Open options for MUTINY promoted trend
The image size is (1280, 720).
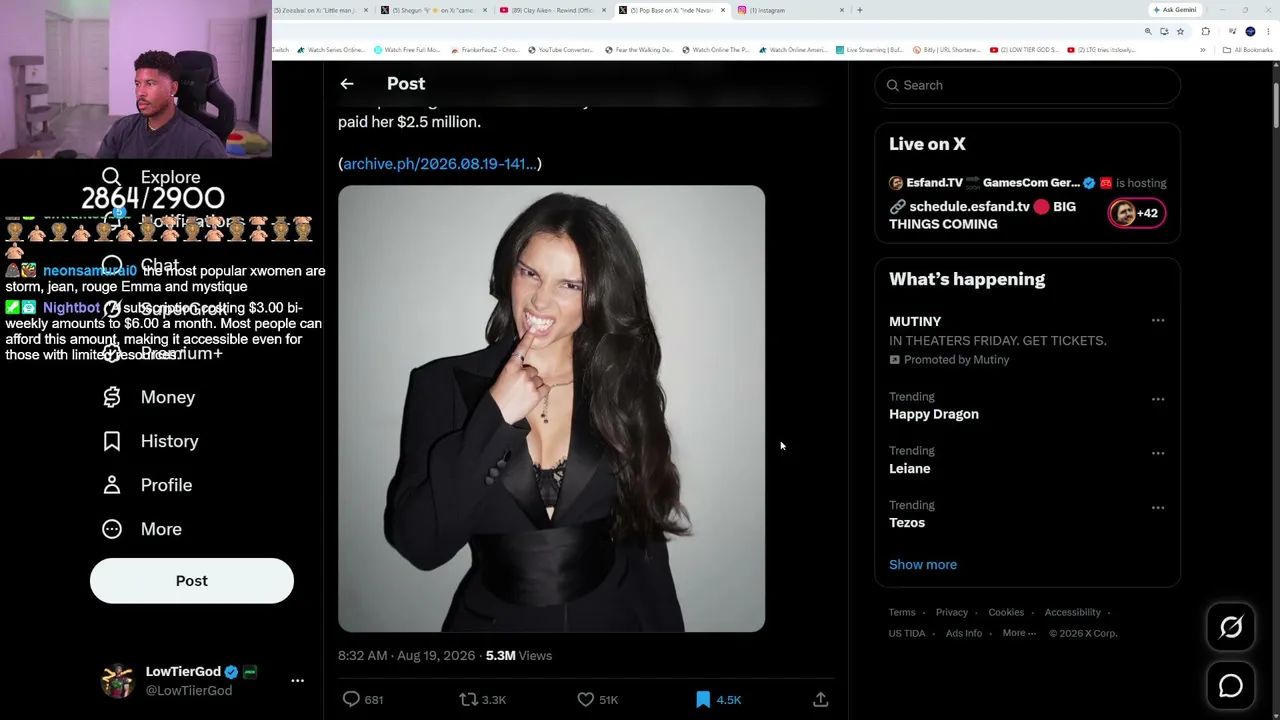pos(1158,320)
